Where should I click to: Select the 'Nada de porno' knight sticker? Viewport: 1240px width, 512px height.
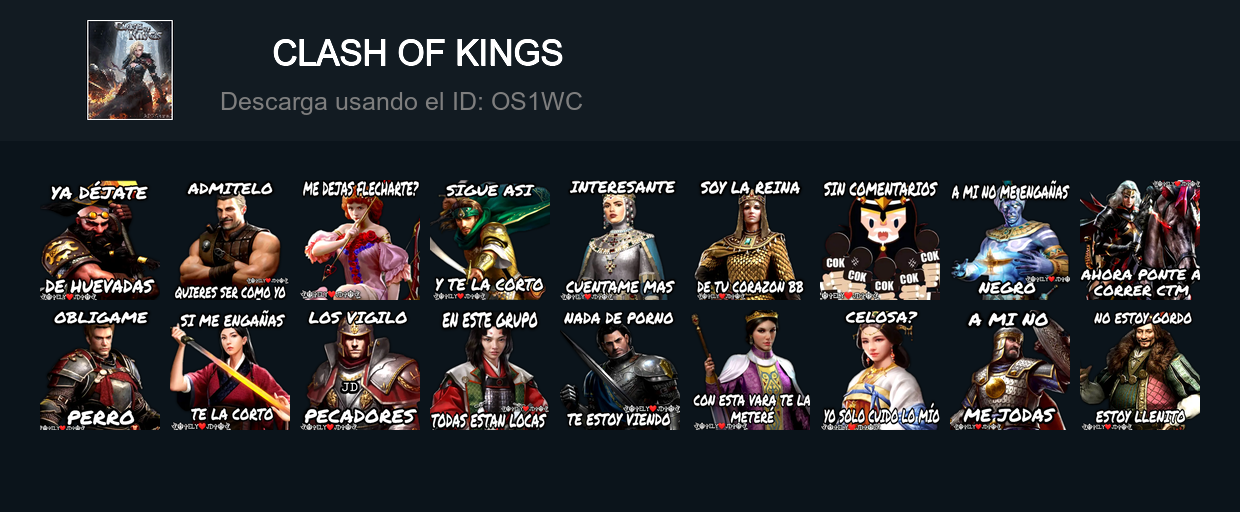[x=620, y=370]
